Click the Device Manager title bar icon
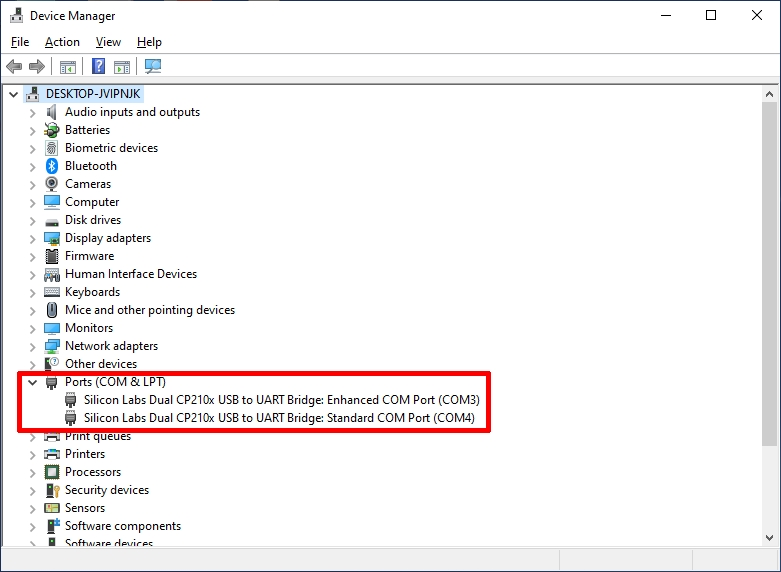Image resolution: width=781 pixels, height=572 pixels. click(x=16, y=15)
